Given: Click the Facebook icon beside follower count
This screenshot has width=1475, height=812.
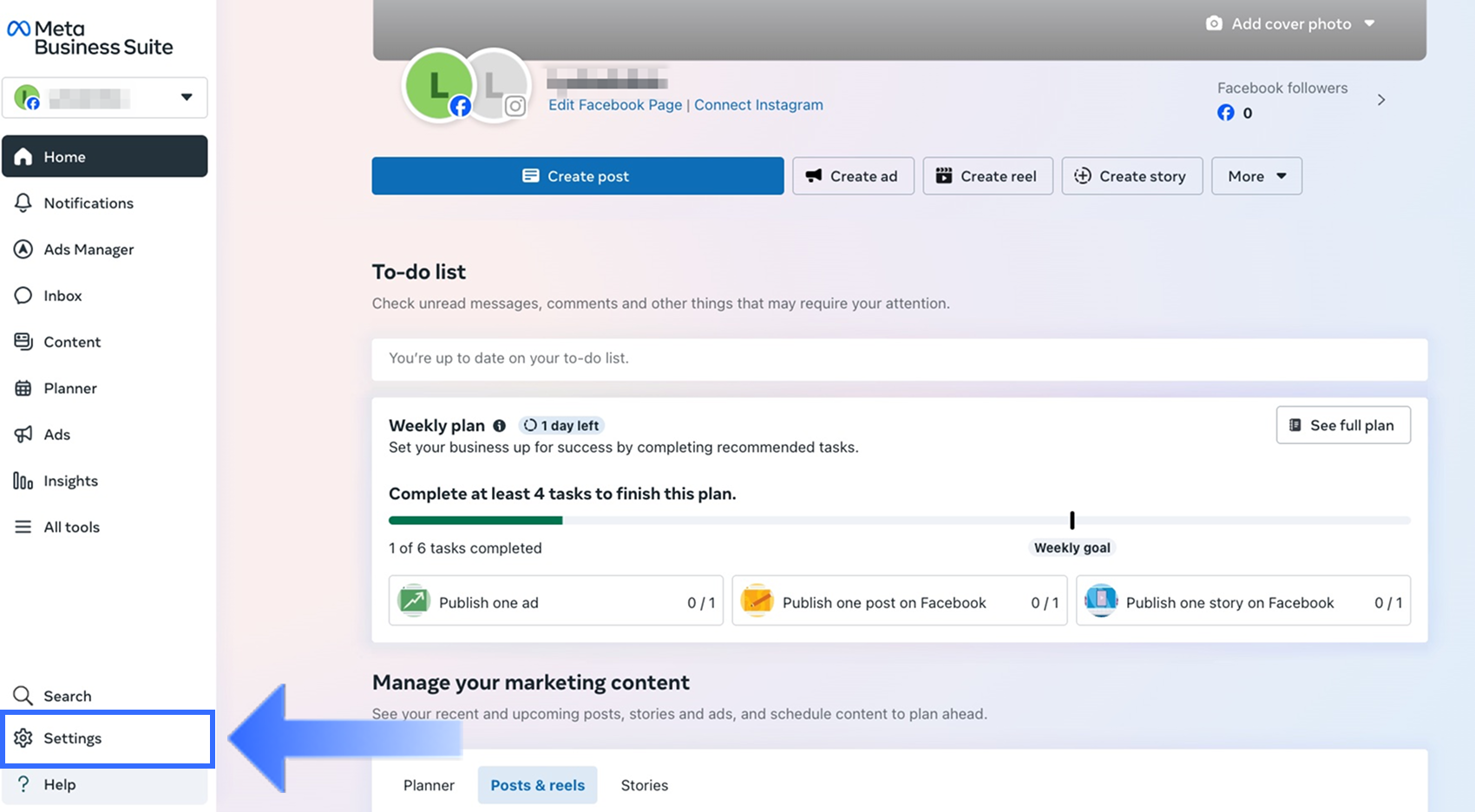Looking at the screenshot, I should (1225, 113).
